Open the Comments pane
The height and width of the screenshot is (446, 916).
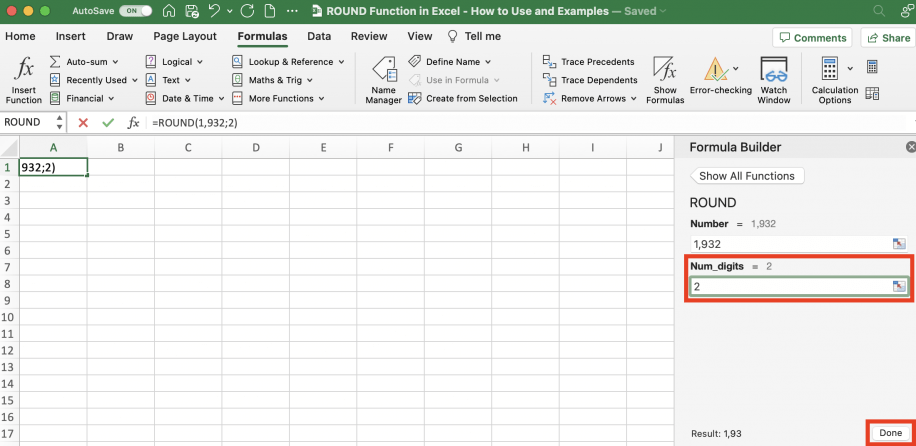pyautogui.click(x=813, y=38)
